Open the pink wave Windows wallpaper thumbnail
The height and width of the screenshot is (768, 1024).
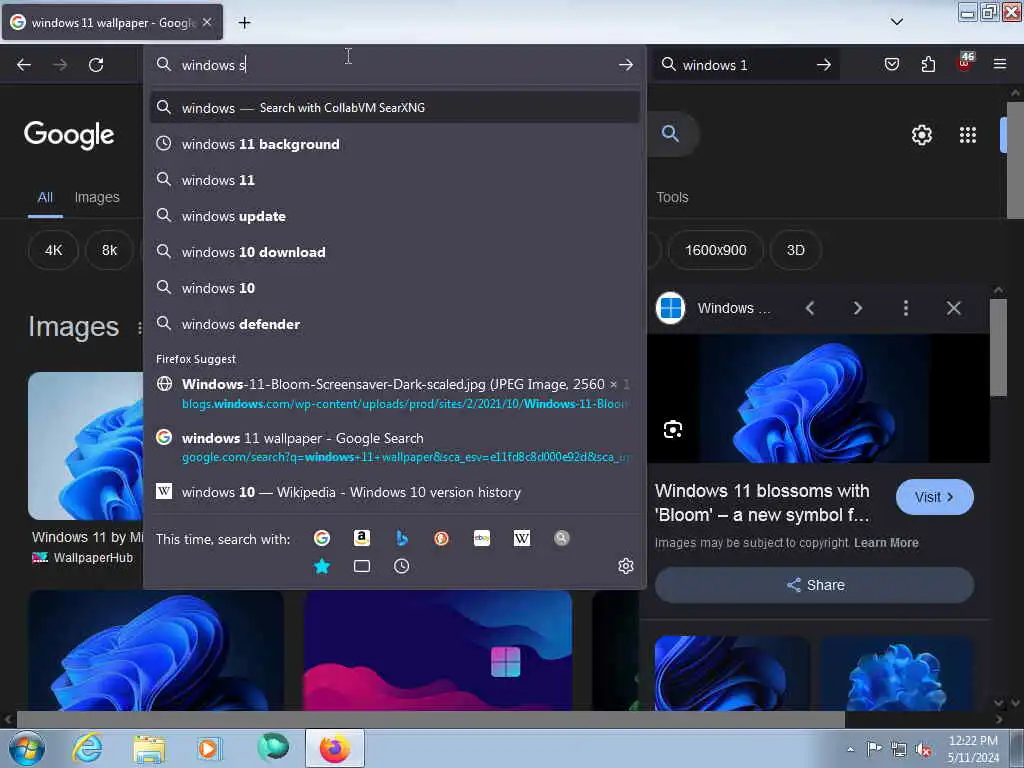coord(438,650)
